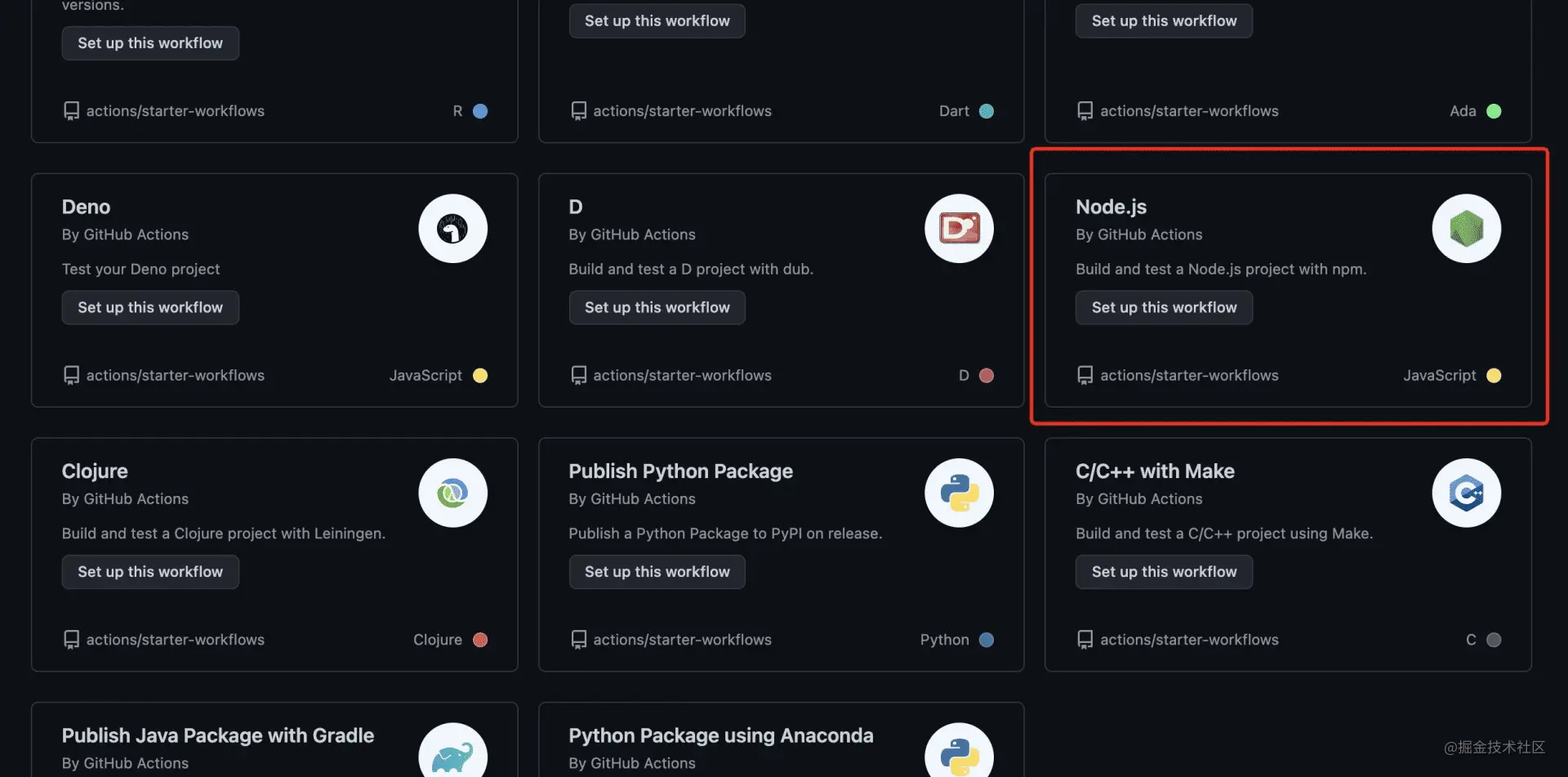Click the Deno card title
The height and width of the screenshot is (777, 1568).
[x=86, y=207]
